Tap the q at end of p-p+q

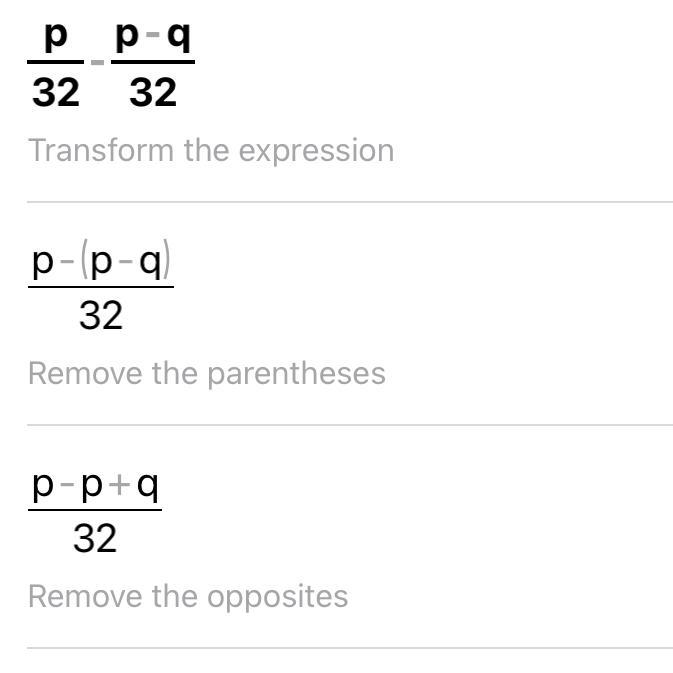[x=148, y=486]
